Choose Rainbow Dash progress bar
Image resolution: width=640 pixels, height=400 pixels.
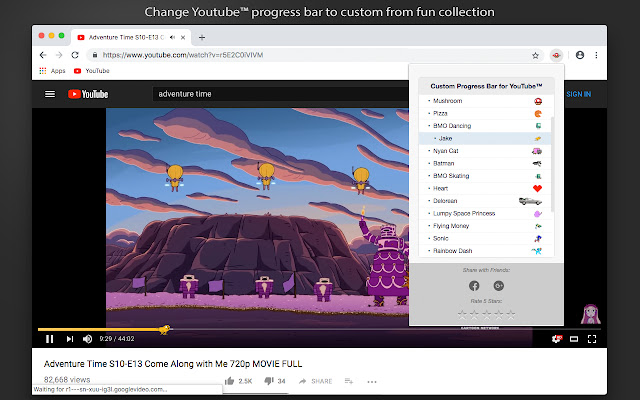click(x=485, y=251)
